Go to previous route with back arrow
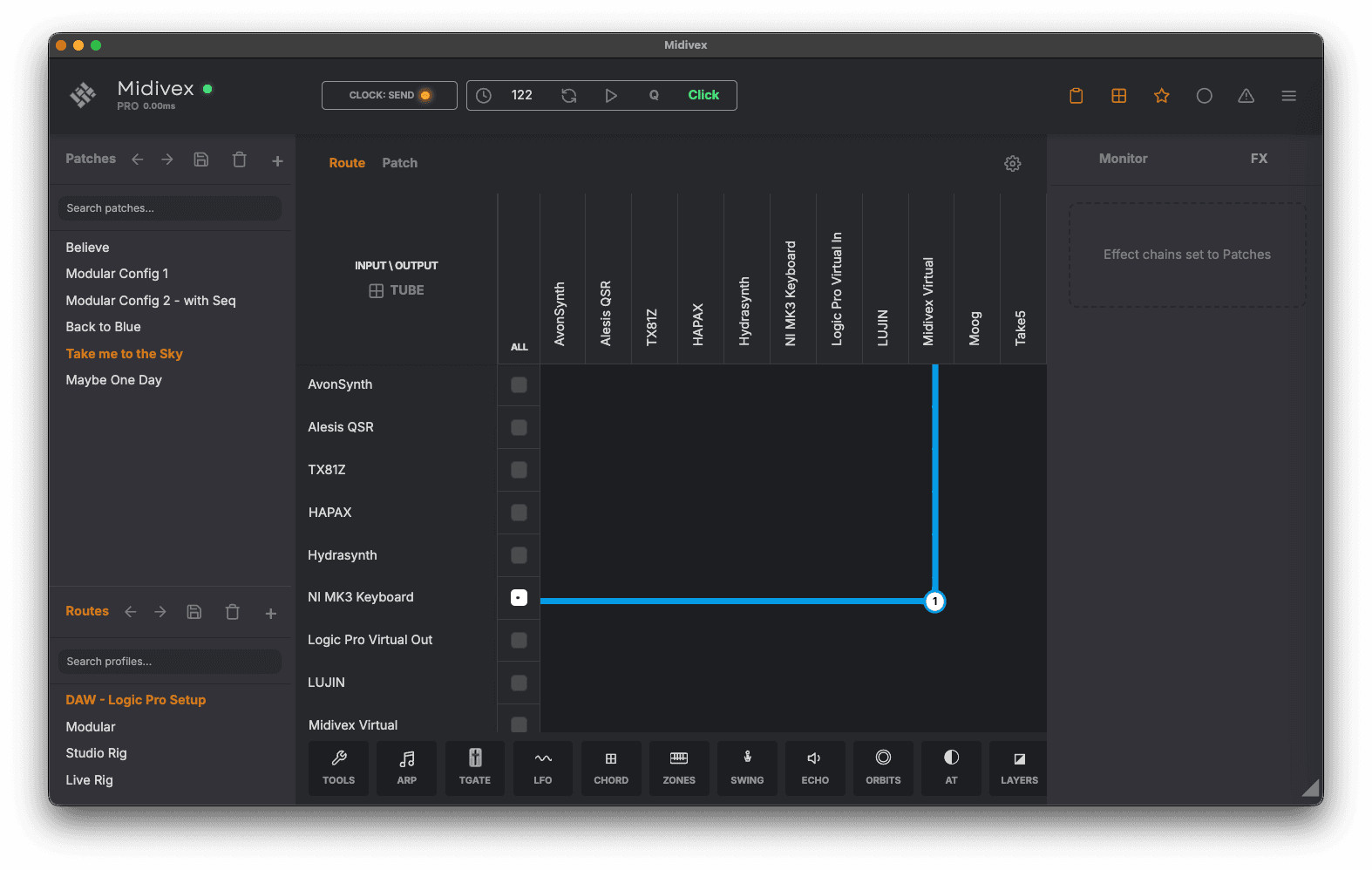This screenshot has width=1372, height=870. (131, 612)
